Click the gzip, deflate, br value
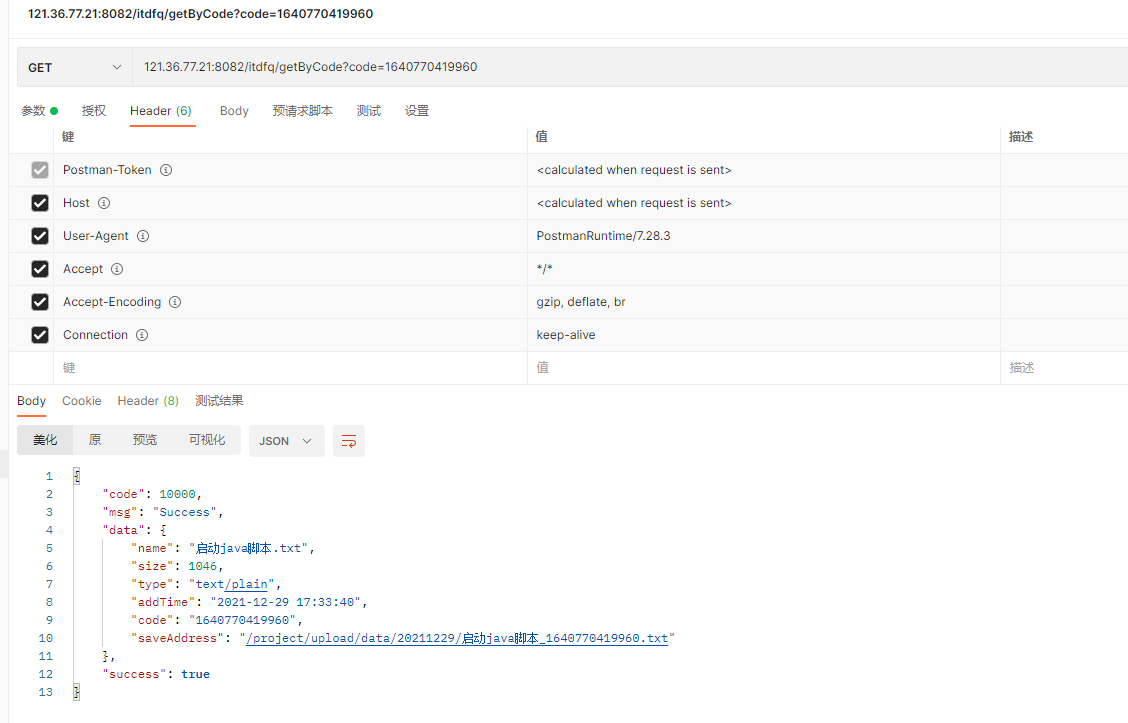This screenshot has height=723, width=1128. click(x=581, y=302)
